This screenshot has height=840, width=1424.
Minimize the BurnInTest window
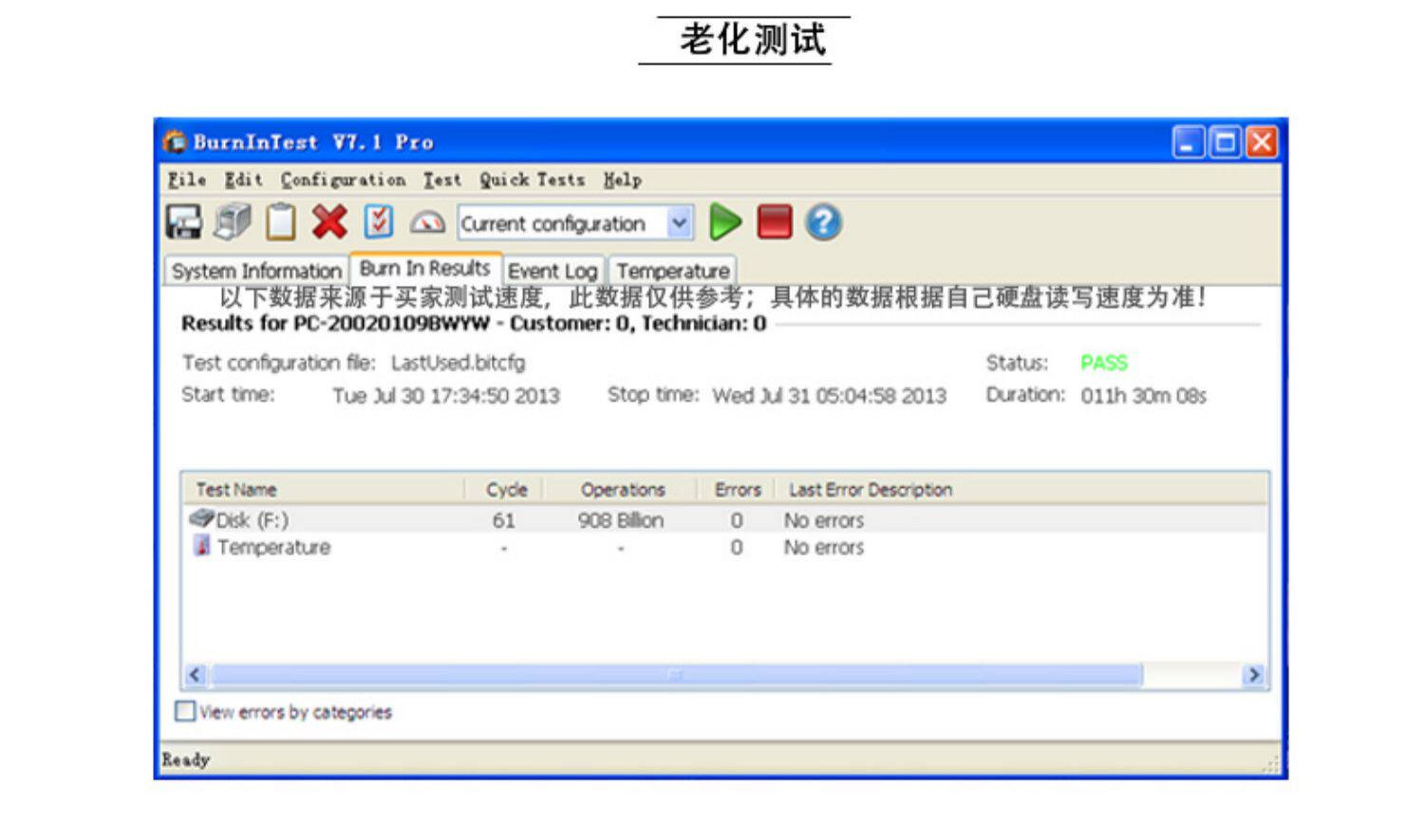tap(1188, 142)
